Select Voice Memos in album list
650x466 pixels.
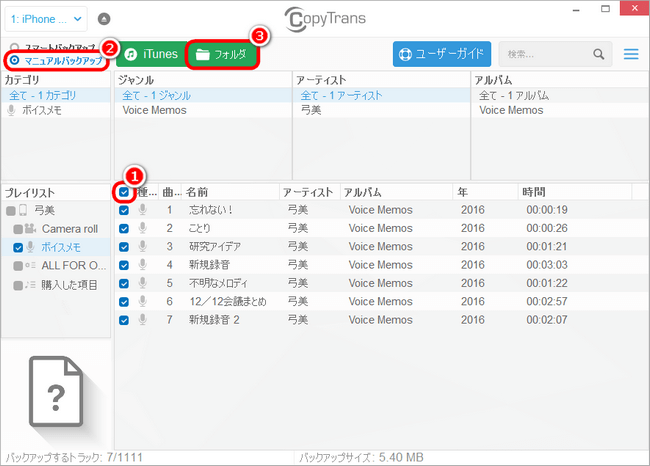560,110
